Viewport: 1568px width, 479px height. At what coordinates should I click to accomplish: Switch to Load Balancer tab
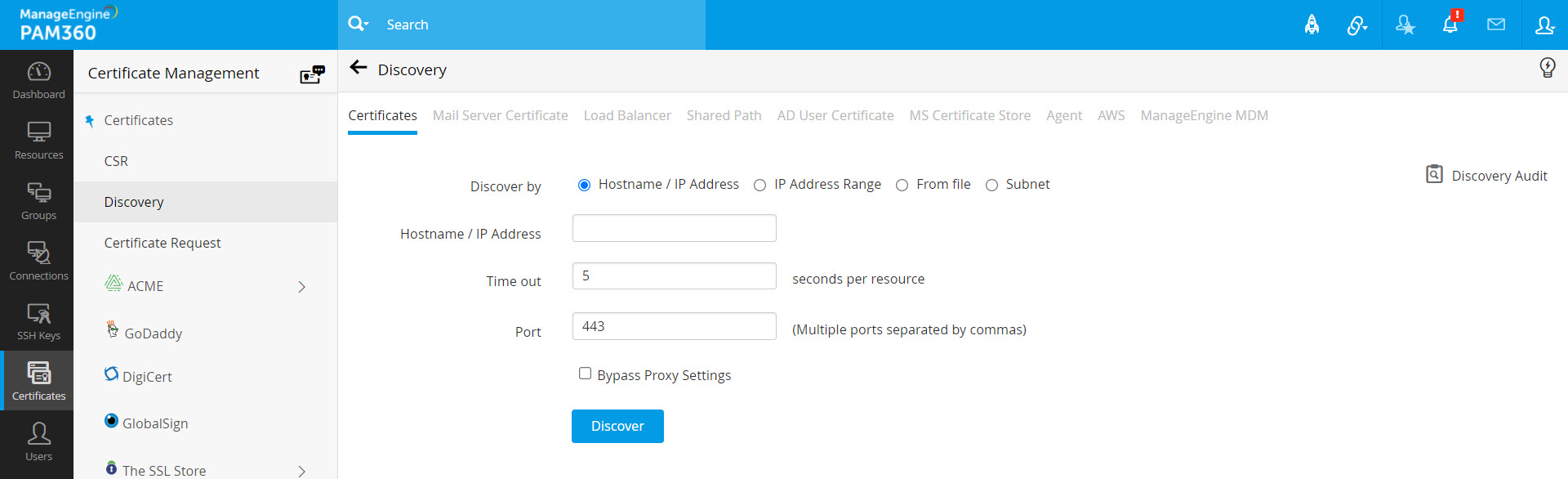(x=627, y=115)
